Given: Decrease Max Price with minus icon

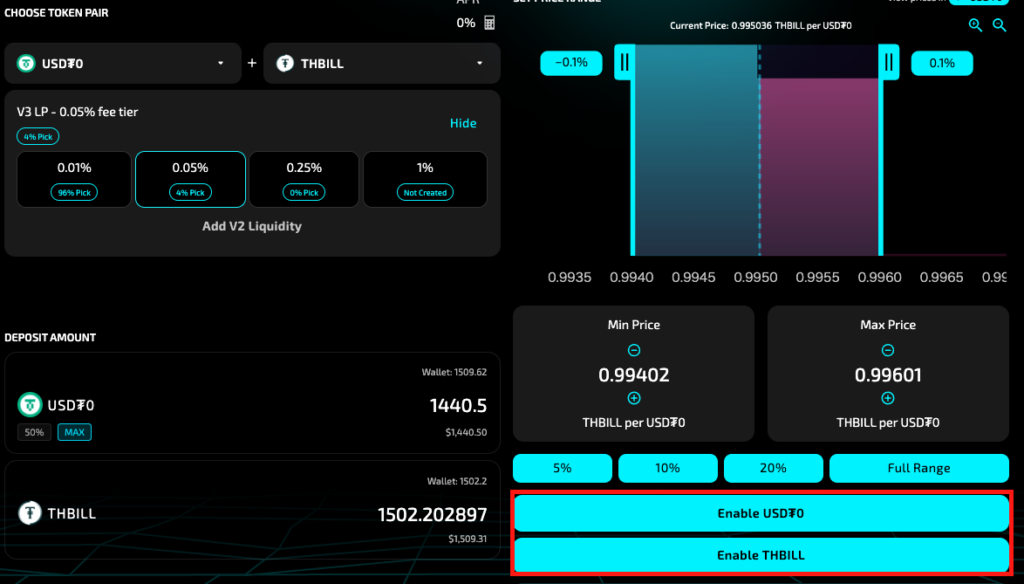Looking at the screenshot, I should tap(888, 351).
